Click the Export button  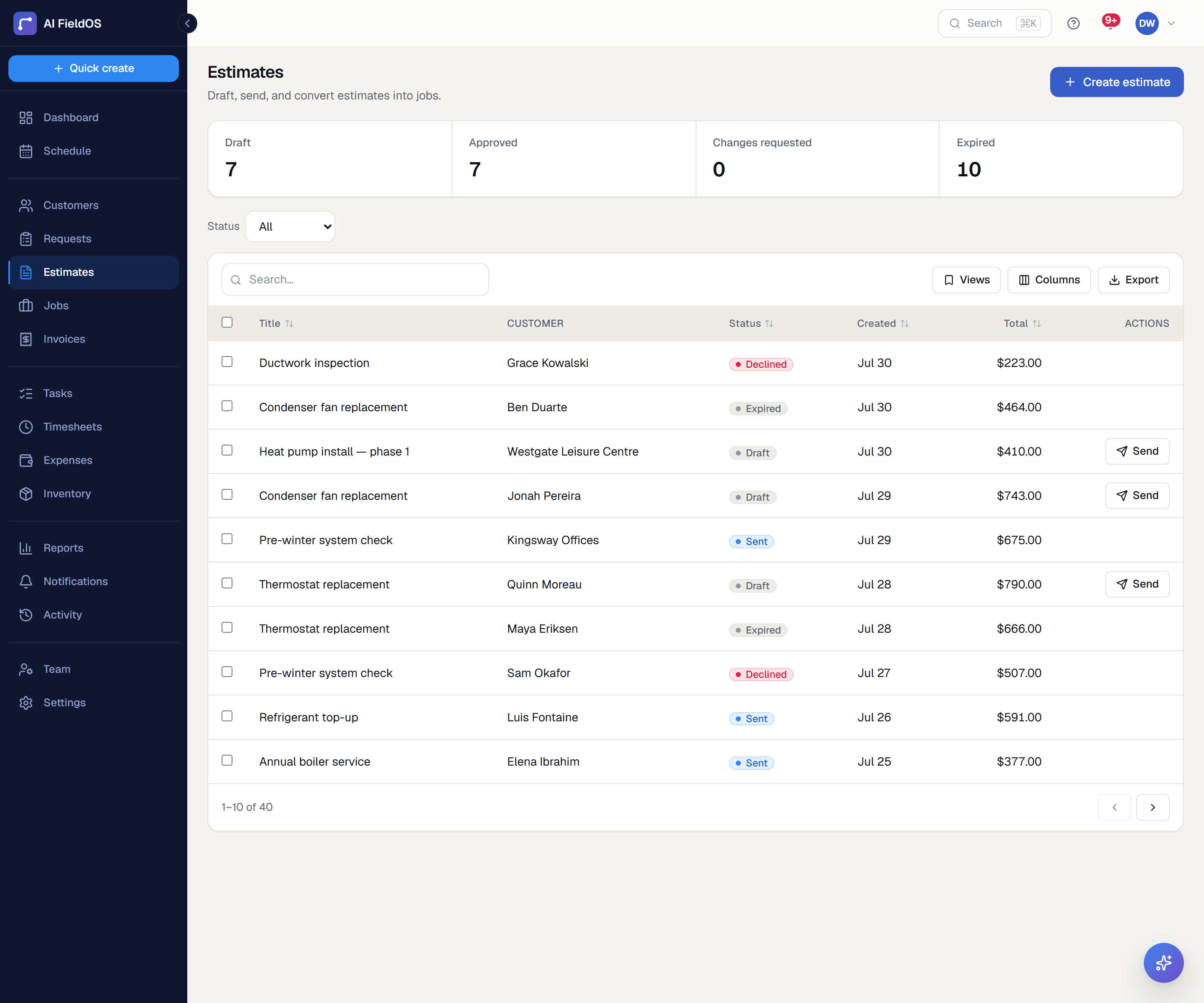coord(1133,280)
